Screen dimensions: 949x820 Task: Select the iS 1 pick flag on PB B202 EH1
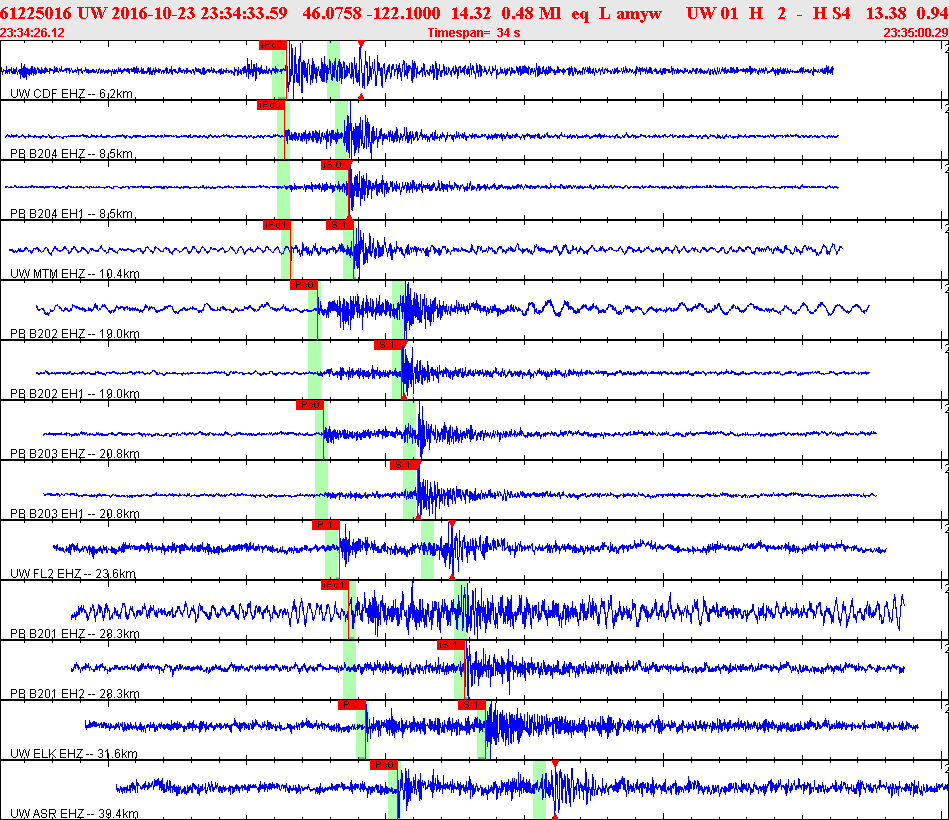coord(388,345)
